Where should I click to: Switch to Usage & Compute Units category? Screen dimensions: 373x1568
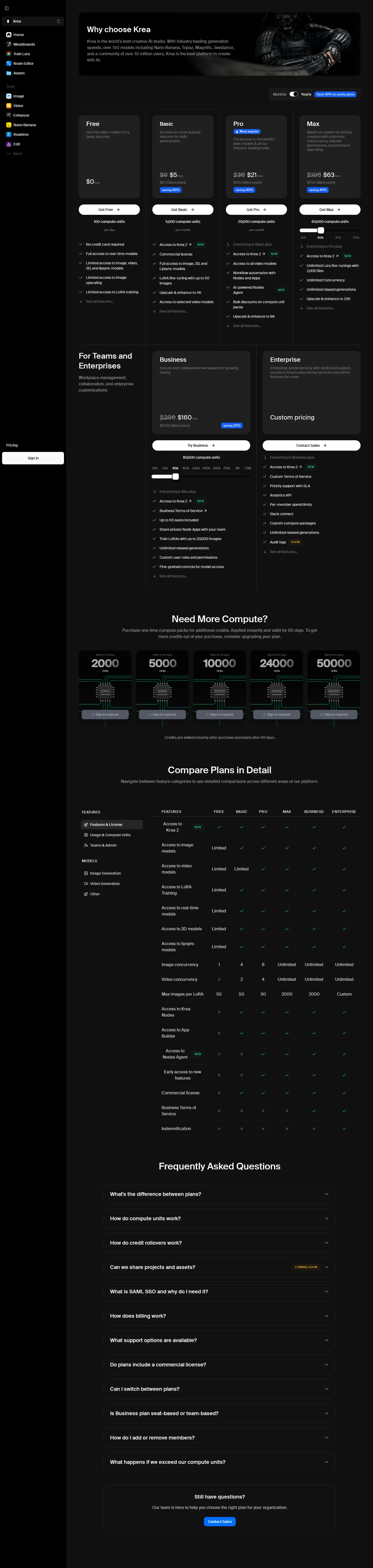pyautogui.click(x=111, y=835)
